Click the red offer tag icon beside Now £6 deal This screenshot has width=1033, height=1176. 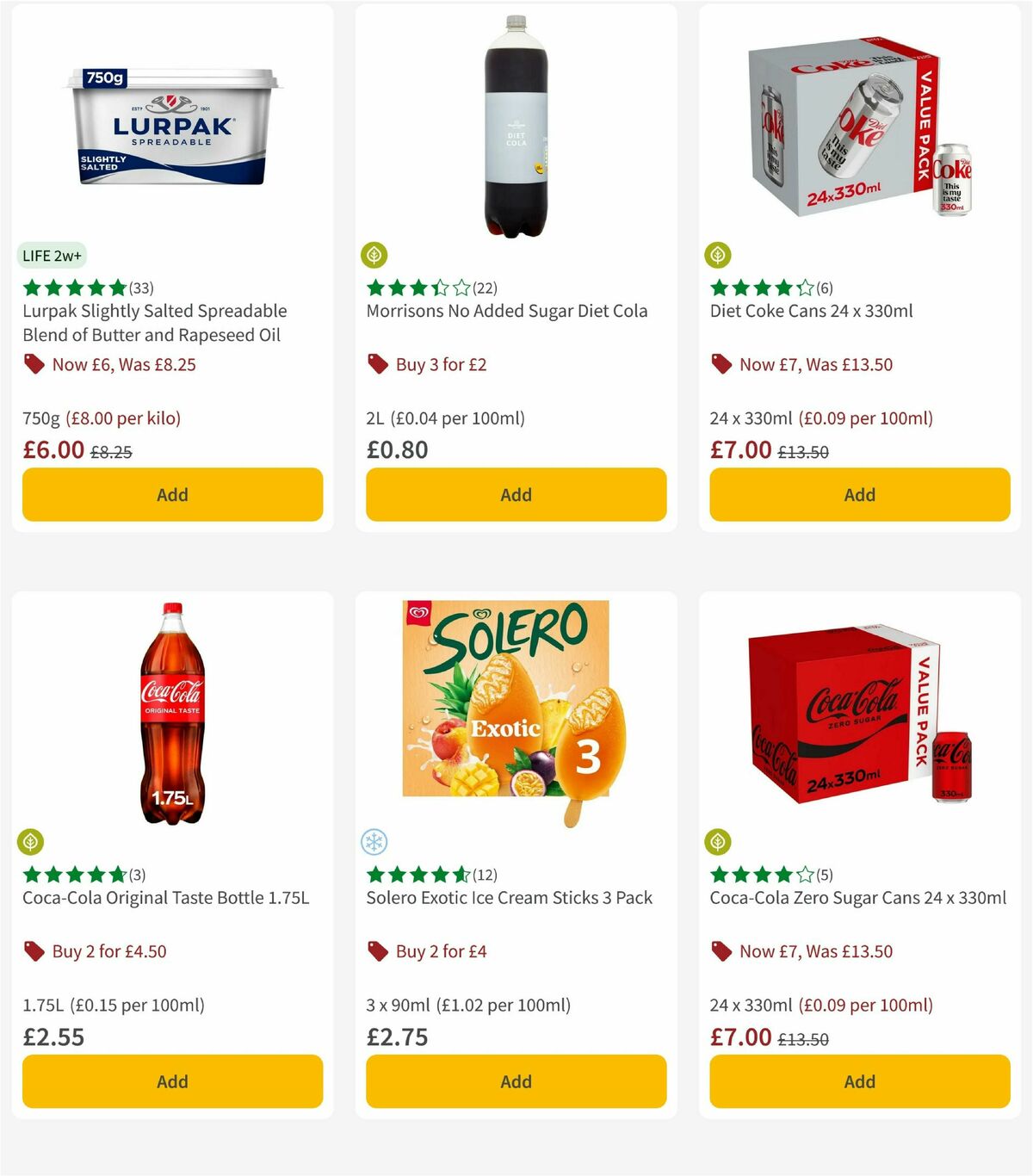[x=34, y=364]
